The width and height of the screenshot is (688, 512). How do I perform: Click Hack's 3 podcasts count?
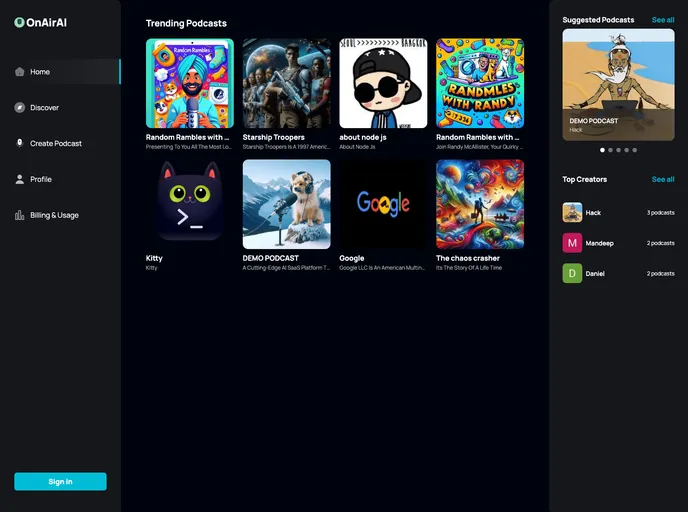tap(660, 212)
